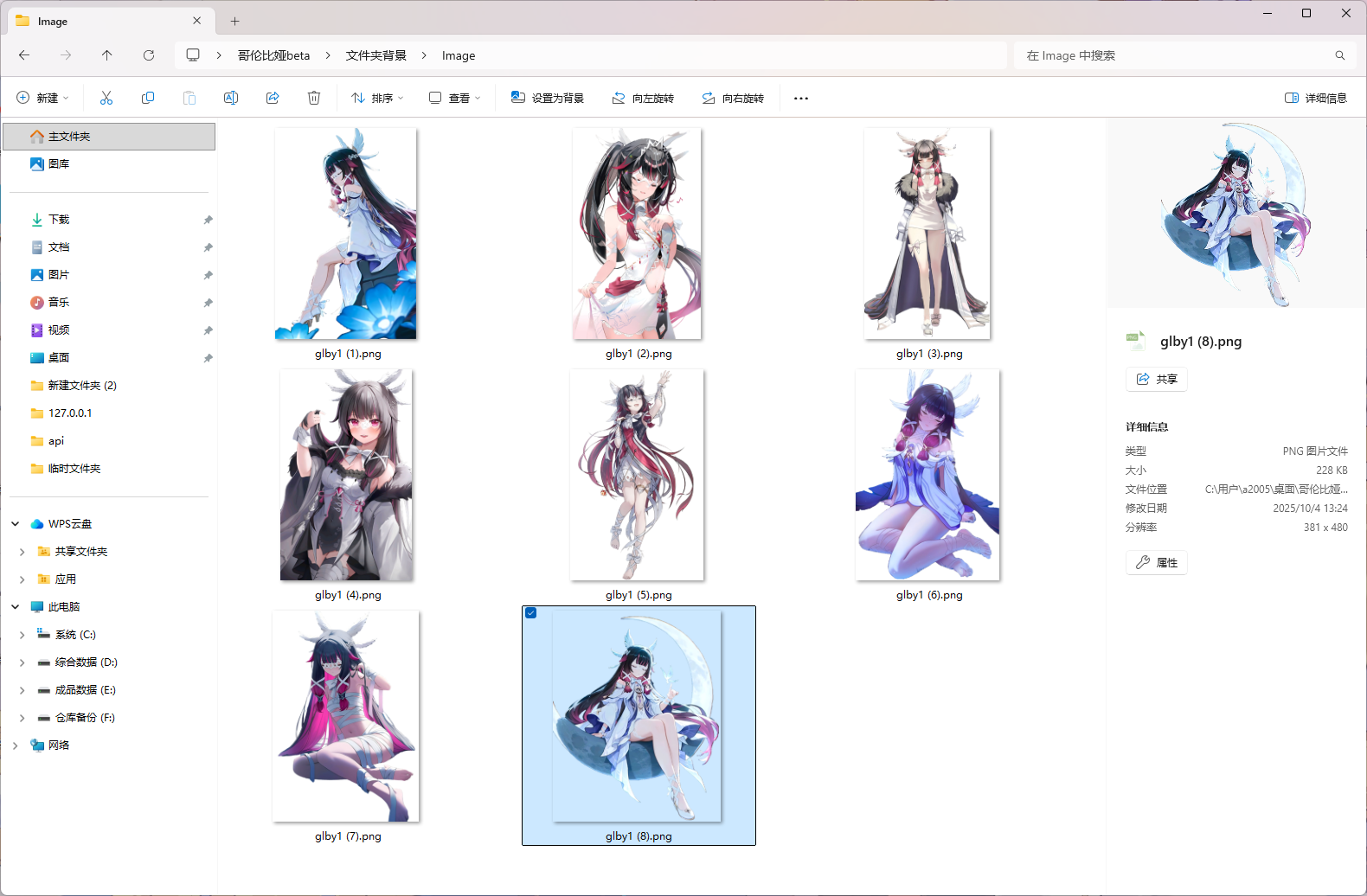
Task: Expand the System (C:) drive tree node
Action: pyautogui.click(x=22, y=635)
